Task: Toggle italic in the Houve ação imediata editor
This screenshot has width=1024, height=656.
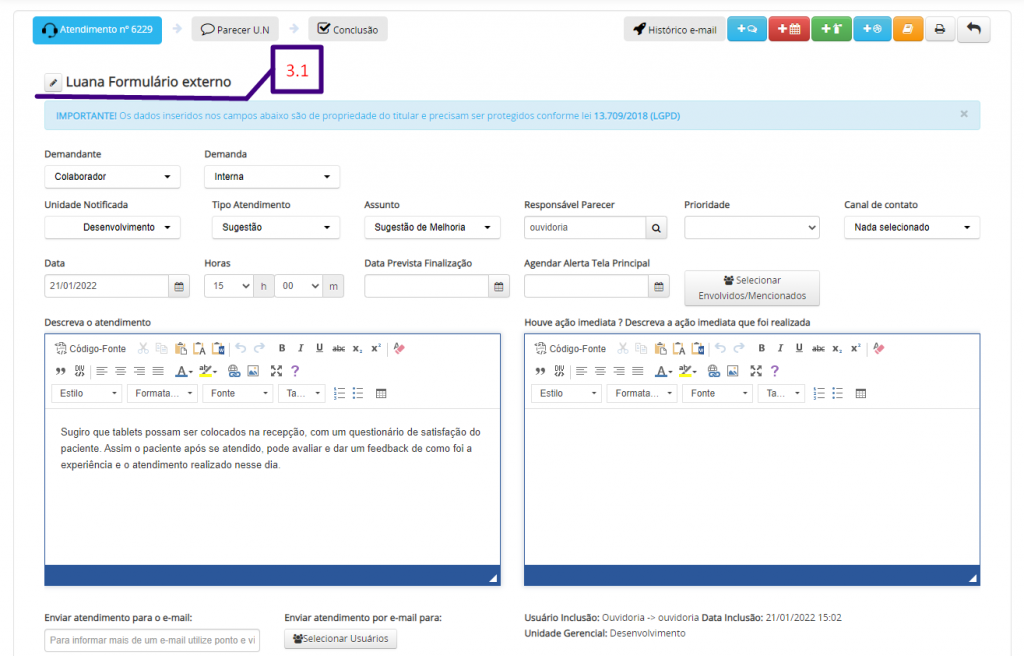Action: [x=780, y=348]
